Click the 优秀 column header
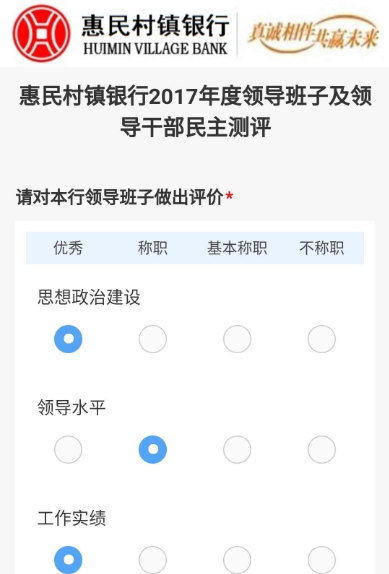Viewport: 389px width, 574px height. 68,248
